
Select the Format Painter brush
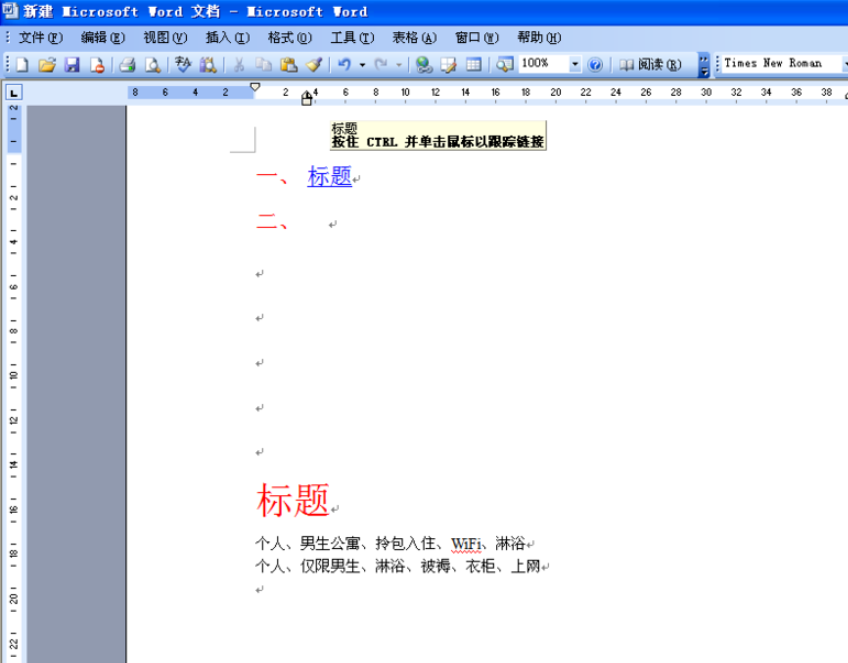tap(314, 65)
